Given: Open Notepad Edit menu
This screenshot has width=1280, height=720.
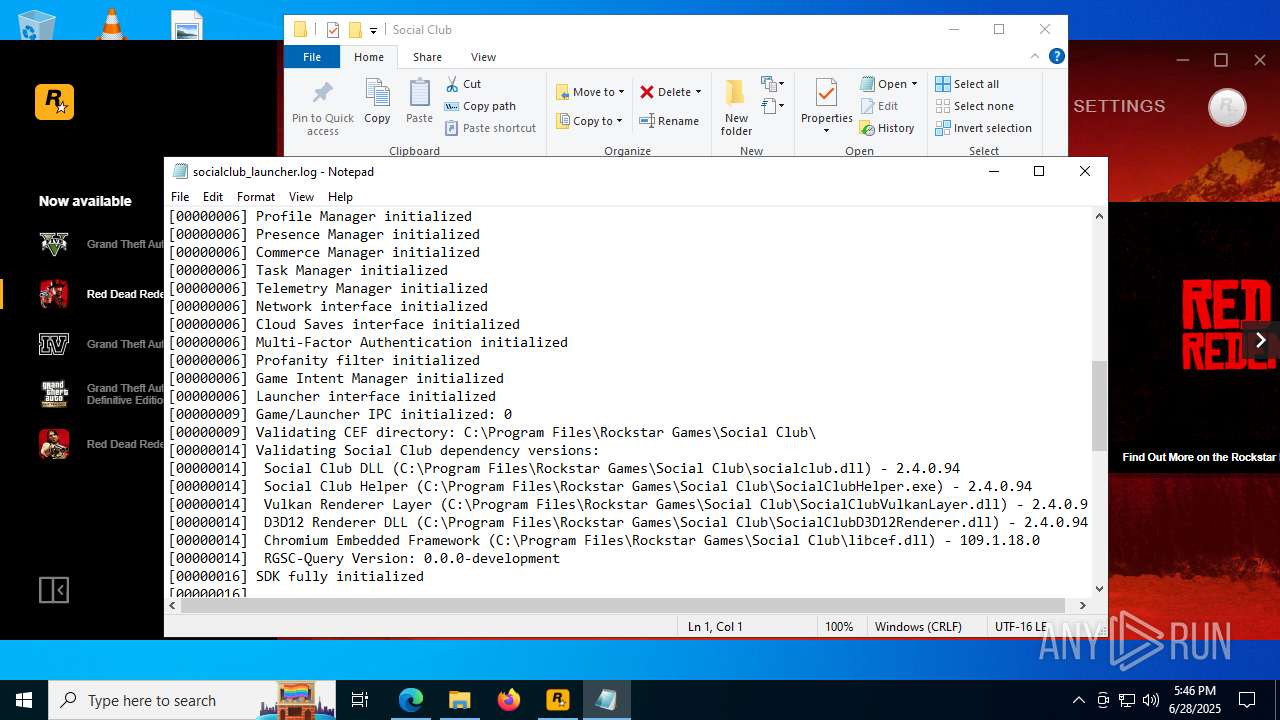Looking at the screenshot, I should click(213, 197).
